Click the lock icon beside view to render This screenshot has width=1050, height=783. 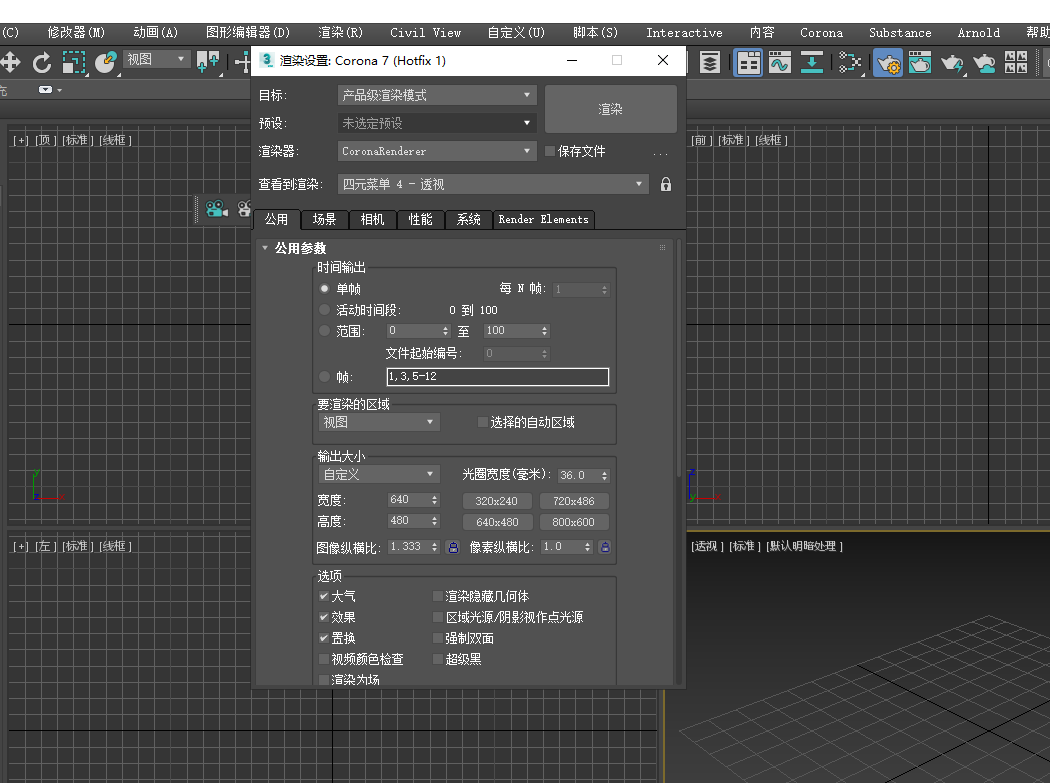[666, 184]
